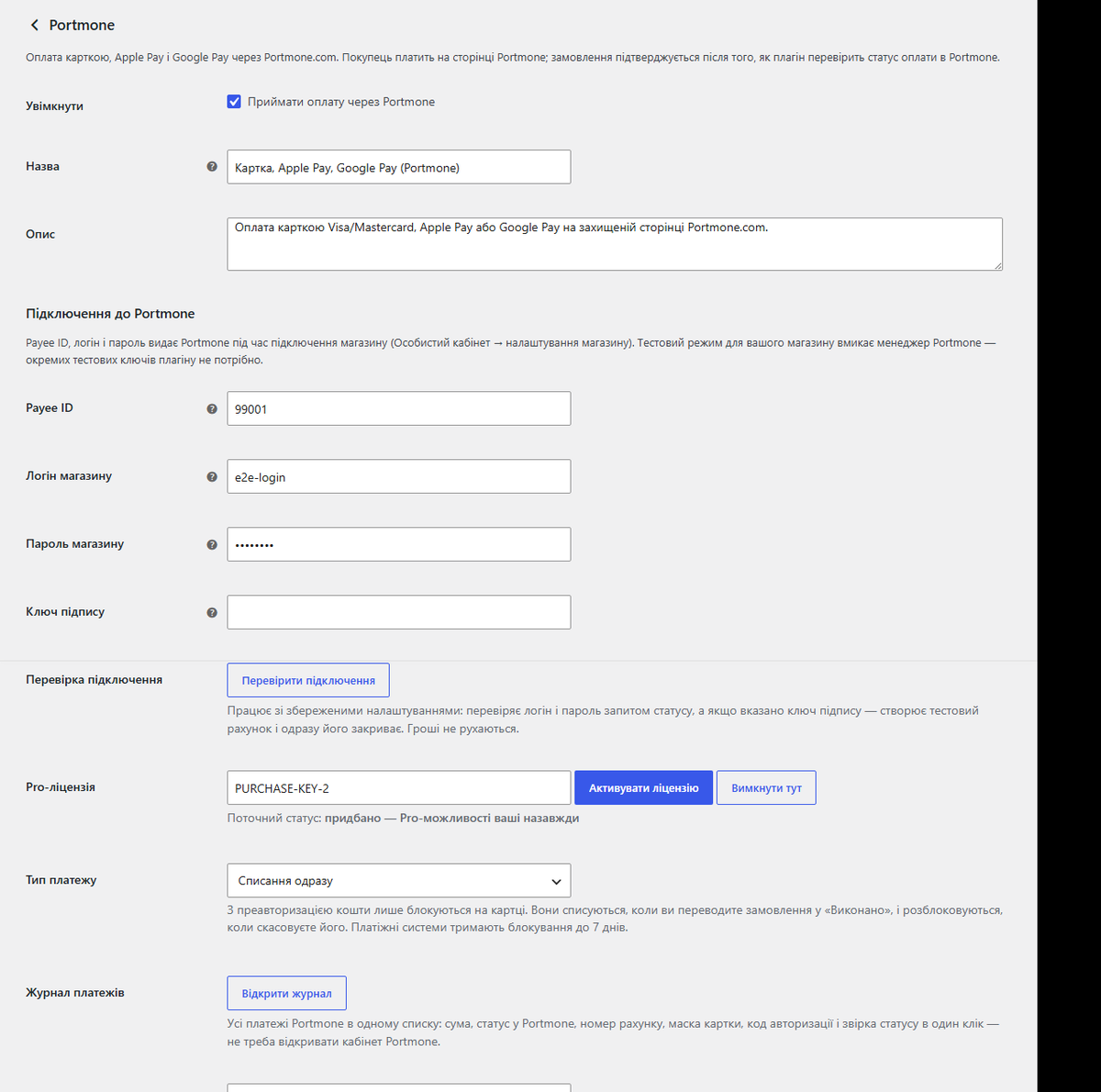Click the Увімкнути label
1101x1092 pixels.
54,106
